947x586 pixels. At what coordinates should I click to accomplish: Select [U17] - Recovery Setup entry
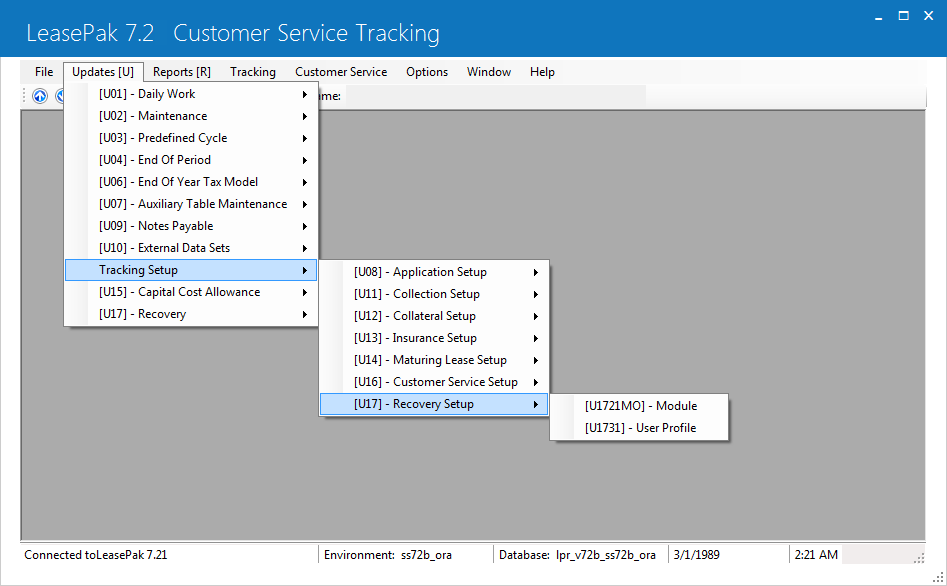434,404
